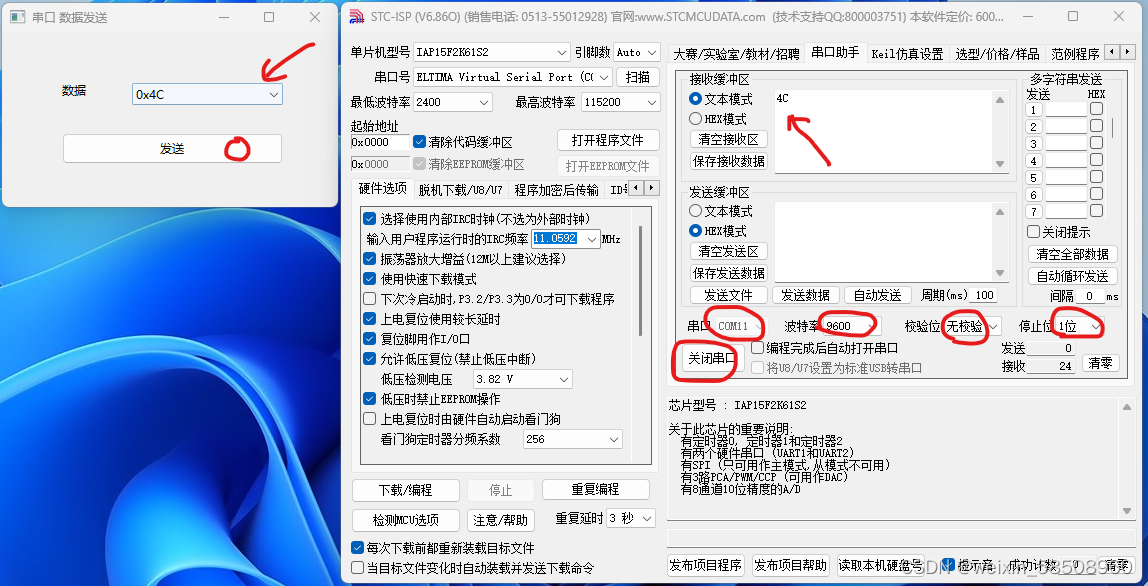This screenshot has width=1148, height=586.
Task: Click the serial data window title icon
Action: click(17, 16)
